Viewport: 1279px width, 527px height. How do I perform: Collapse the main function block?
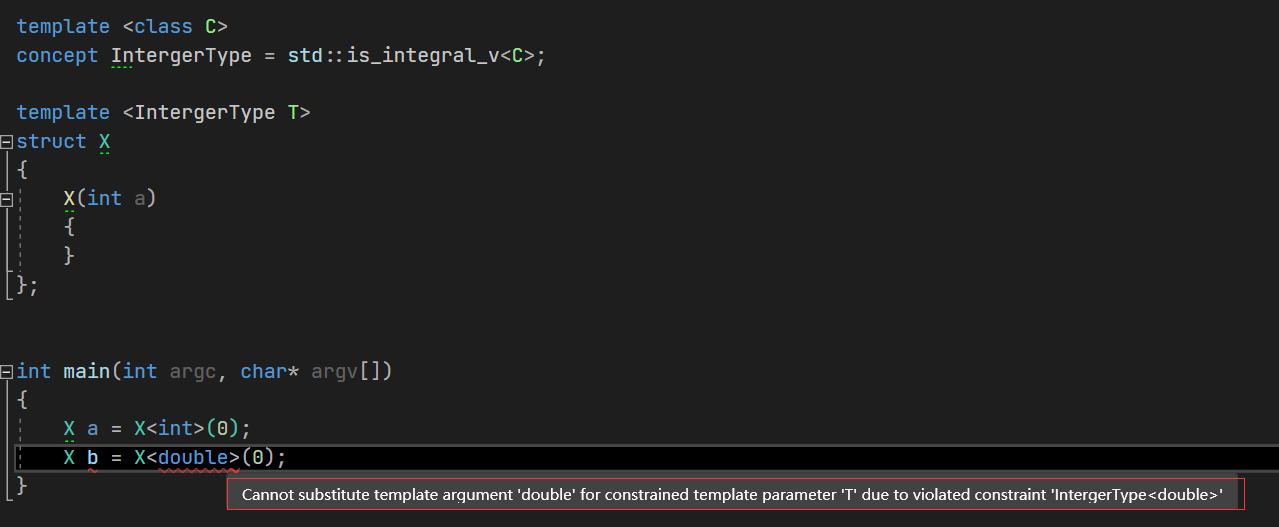(x=7, y=372)
